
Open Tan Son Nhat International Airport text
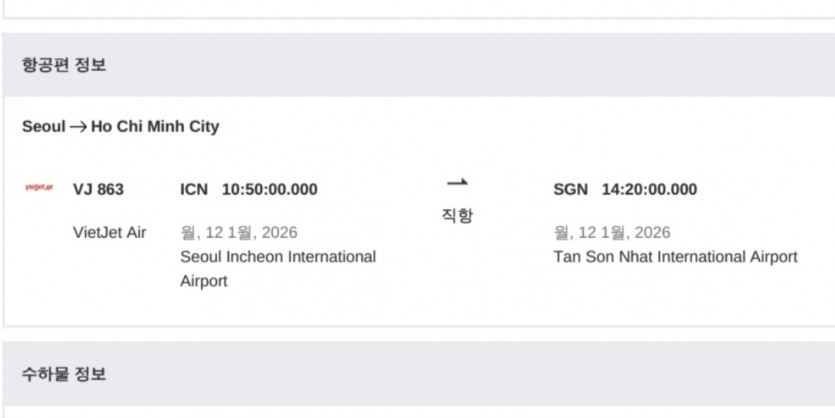click(675, 256)
